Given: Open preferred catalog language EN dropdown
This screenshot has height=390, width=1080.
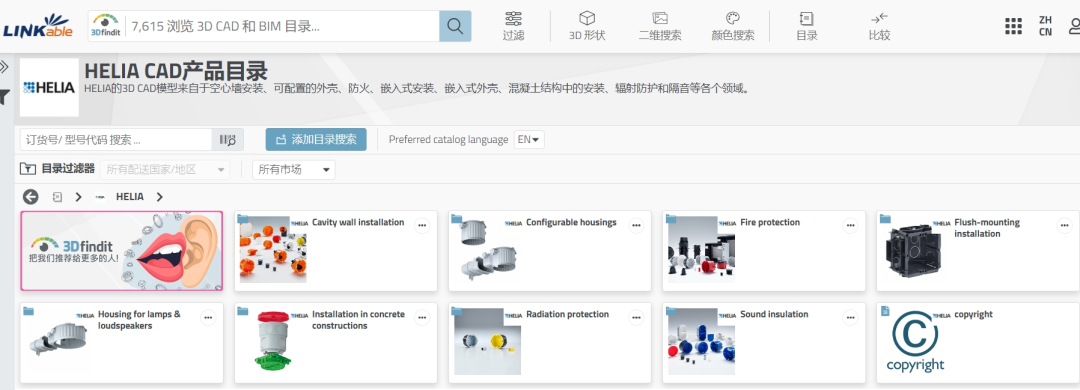Looking at the screenshot, I should tap(529, 139).
